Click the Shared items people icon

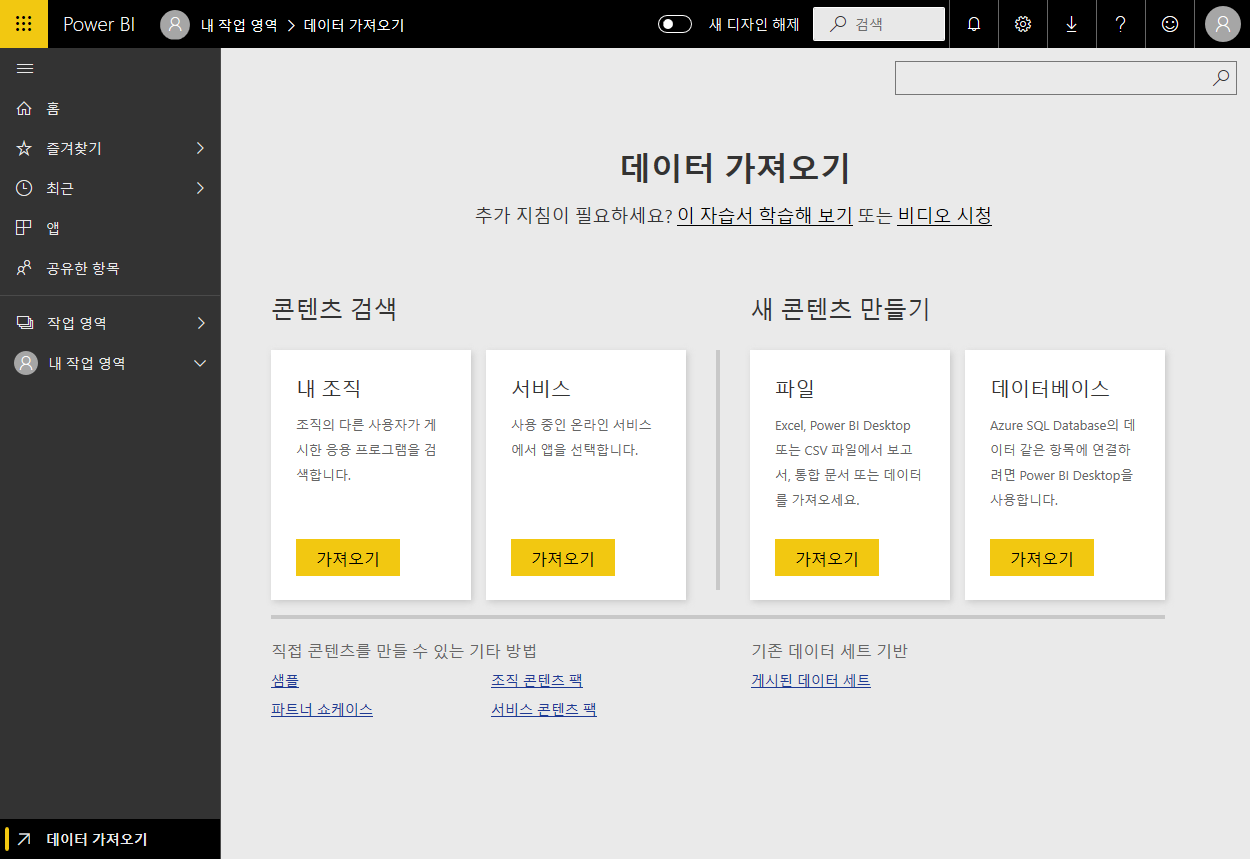[25, 268]
